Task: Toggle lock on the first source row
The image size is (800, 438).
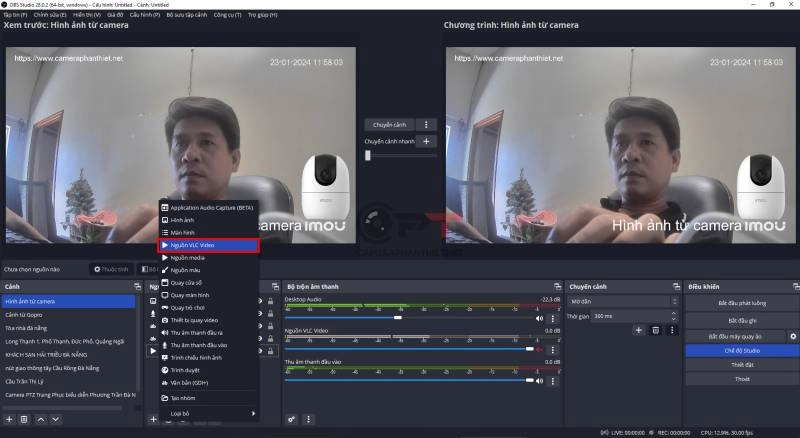Action: pyautogui.click(x=270, y=301)
